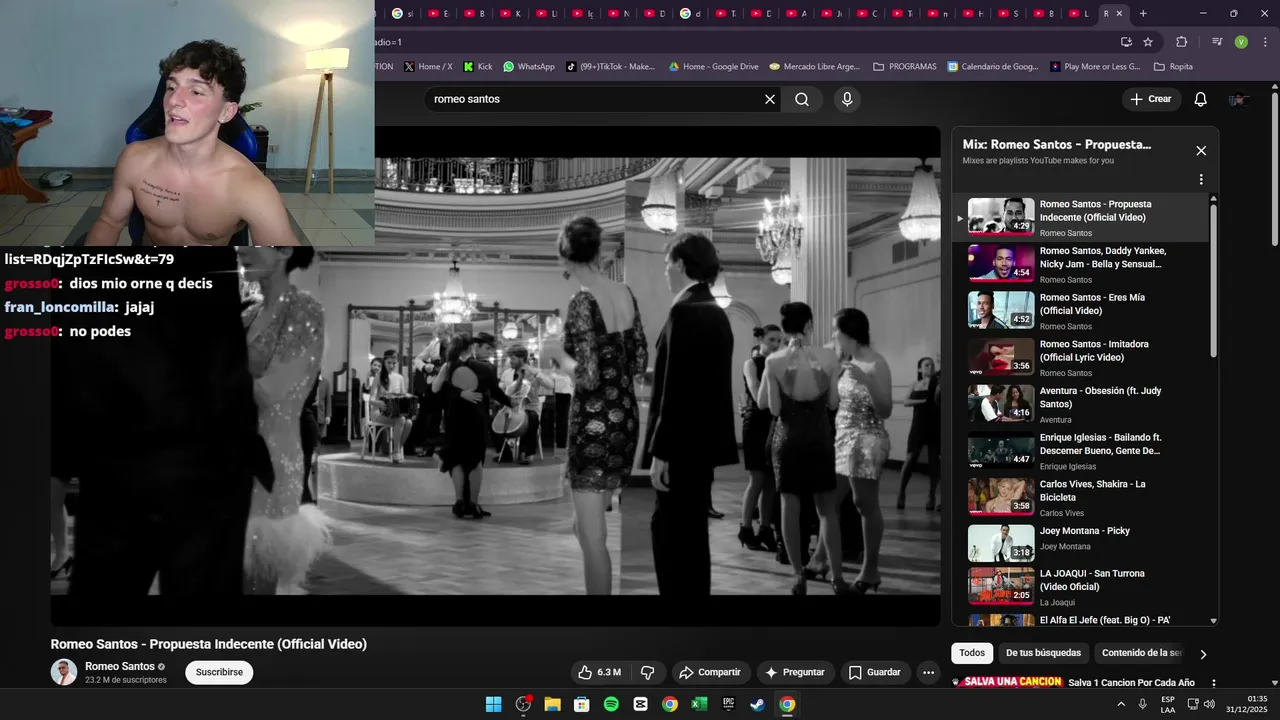
Task: Click the Preguntar button
Action: pyautogui.click(x=795, y=672)
